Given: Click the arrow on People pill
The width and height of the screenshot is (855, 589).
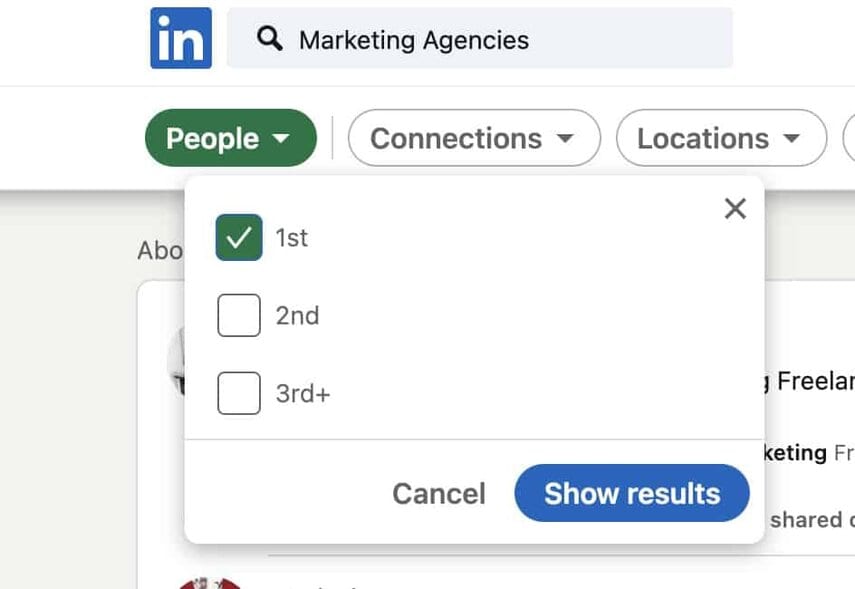Looking at the screenshot, I should click(281, 139).
